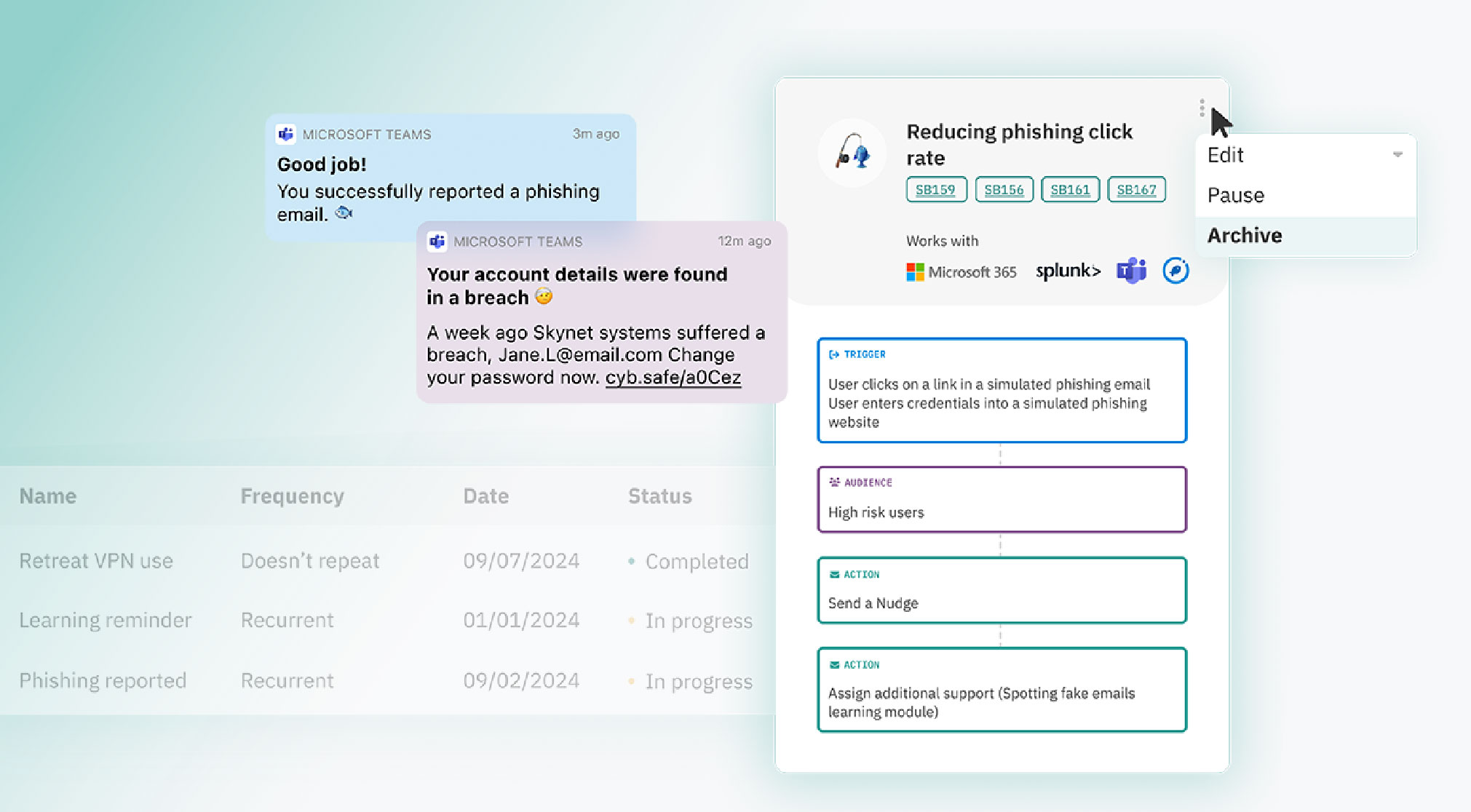Open the SB159 tag link
This screenshot has width=1471, height=812.
coord(935,189)
